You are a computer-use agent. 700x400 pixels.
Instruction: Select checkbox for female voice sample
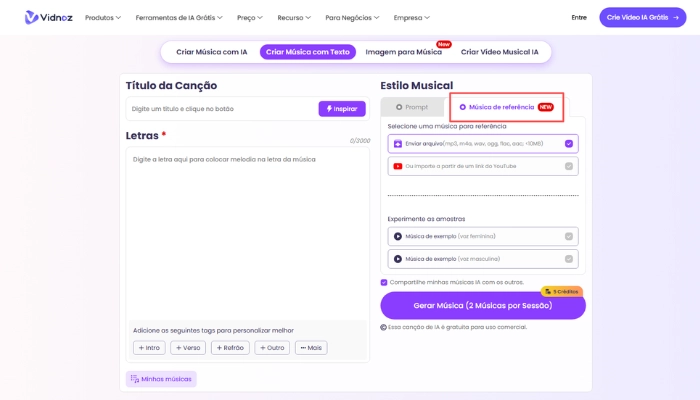pyautogui.click(x=569, y=236)
